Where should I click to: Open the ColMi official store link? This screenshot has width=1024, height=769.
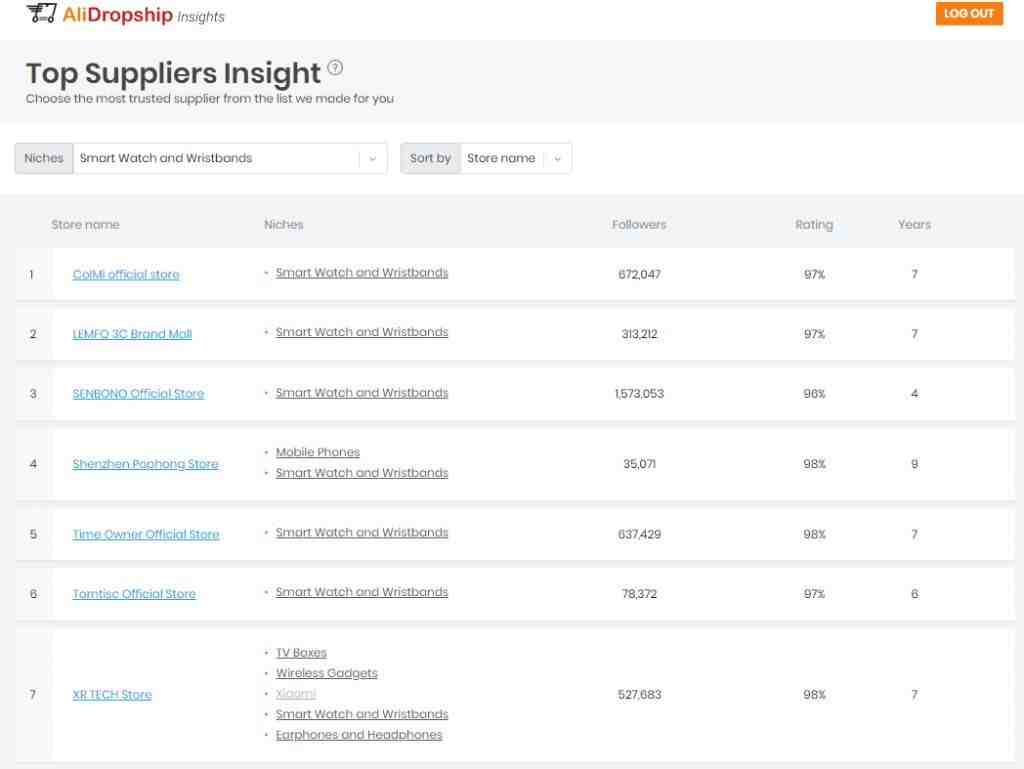tap(126, 275)
